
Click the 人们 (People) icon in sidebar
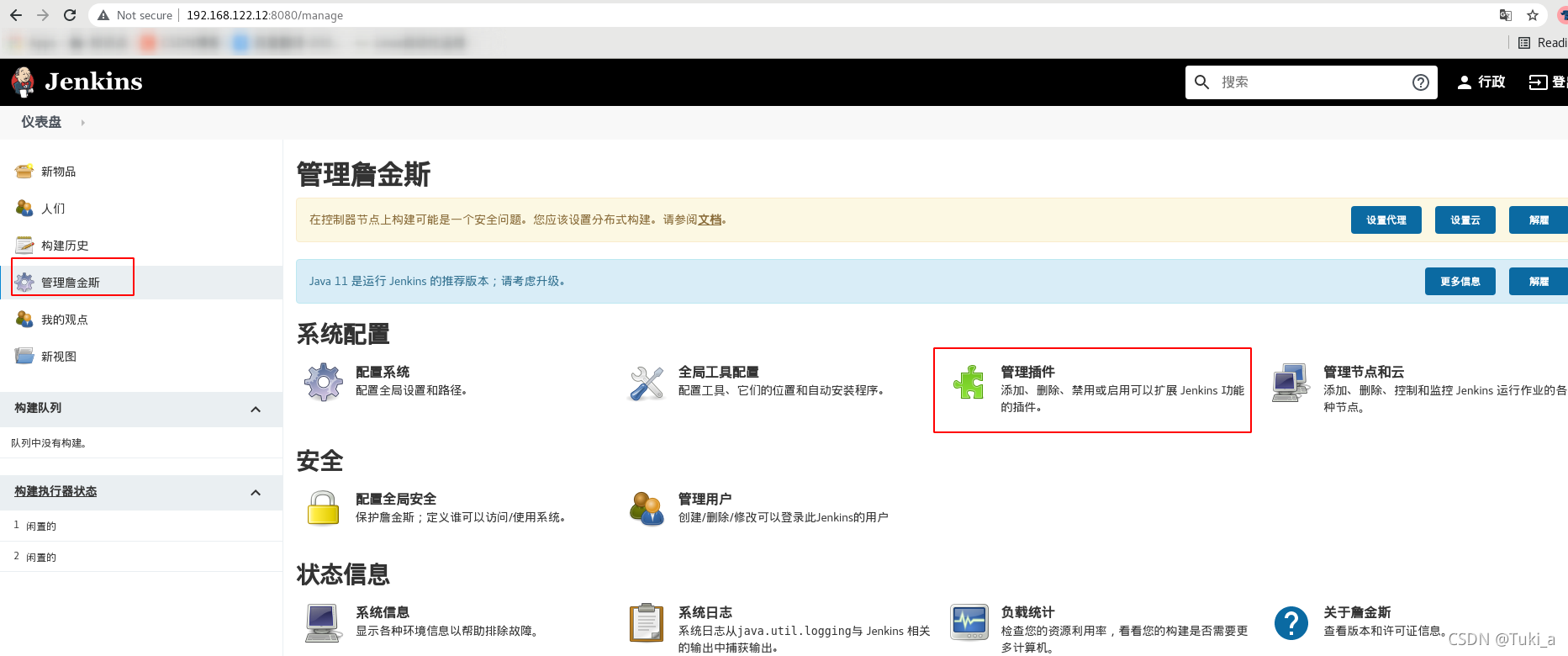24,208
